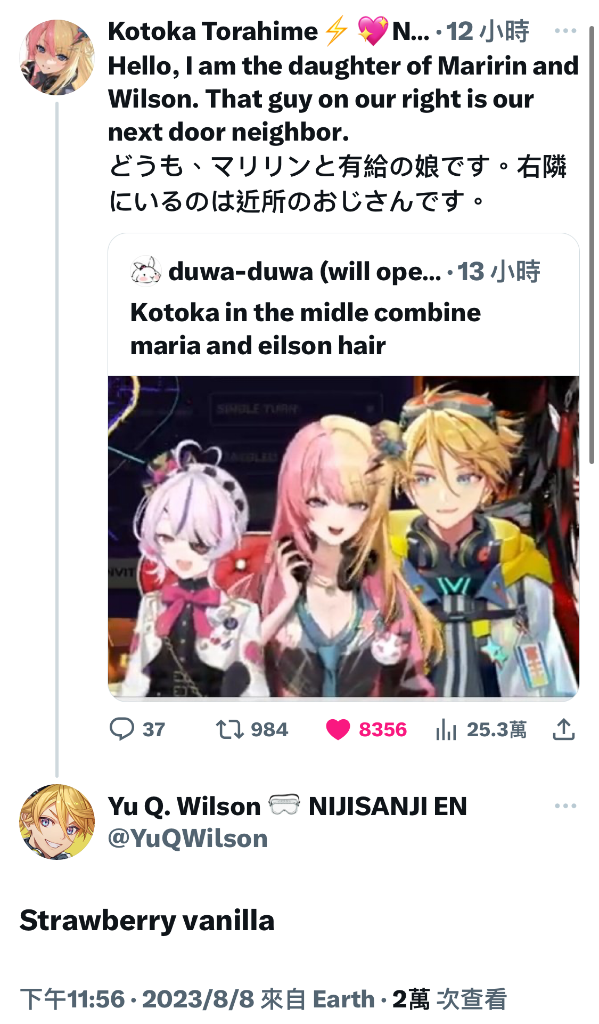The width and height of the screenshot is (599, 1024).
Task: Open more options for Yu Q. Wilson's reply
Action: point(565,806)
